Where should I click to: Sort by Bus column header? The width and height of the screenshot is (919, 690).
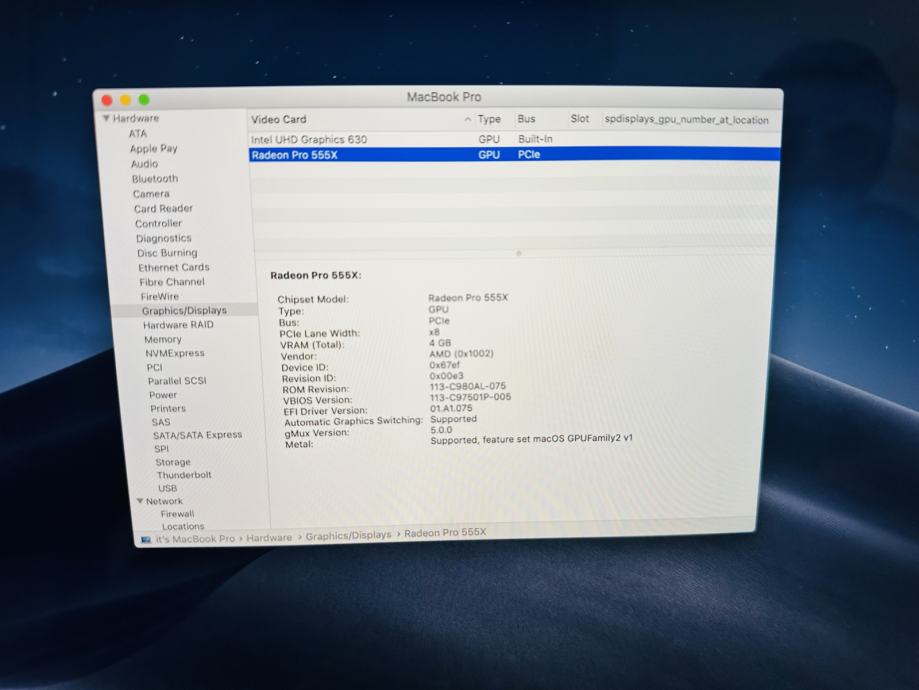(526, 118)
